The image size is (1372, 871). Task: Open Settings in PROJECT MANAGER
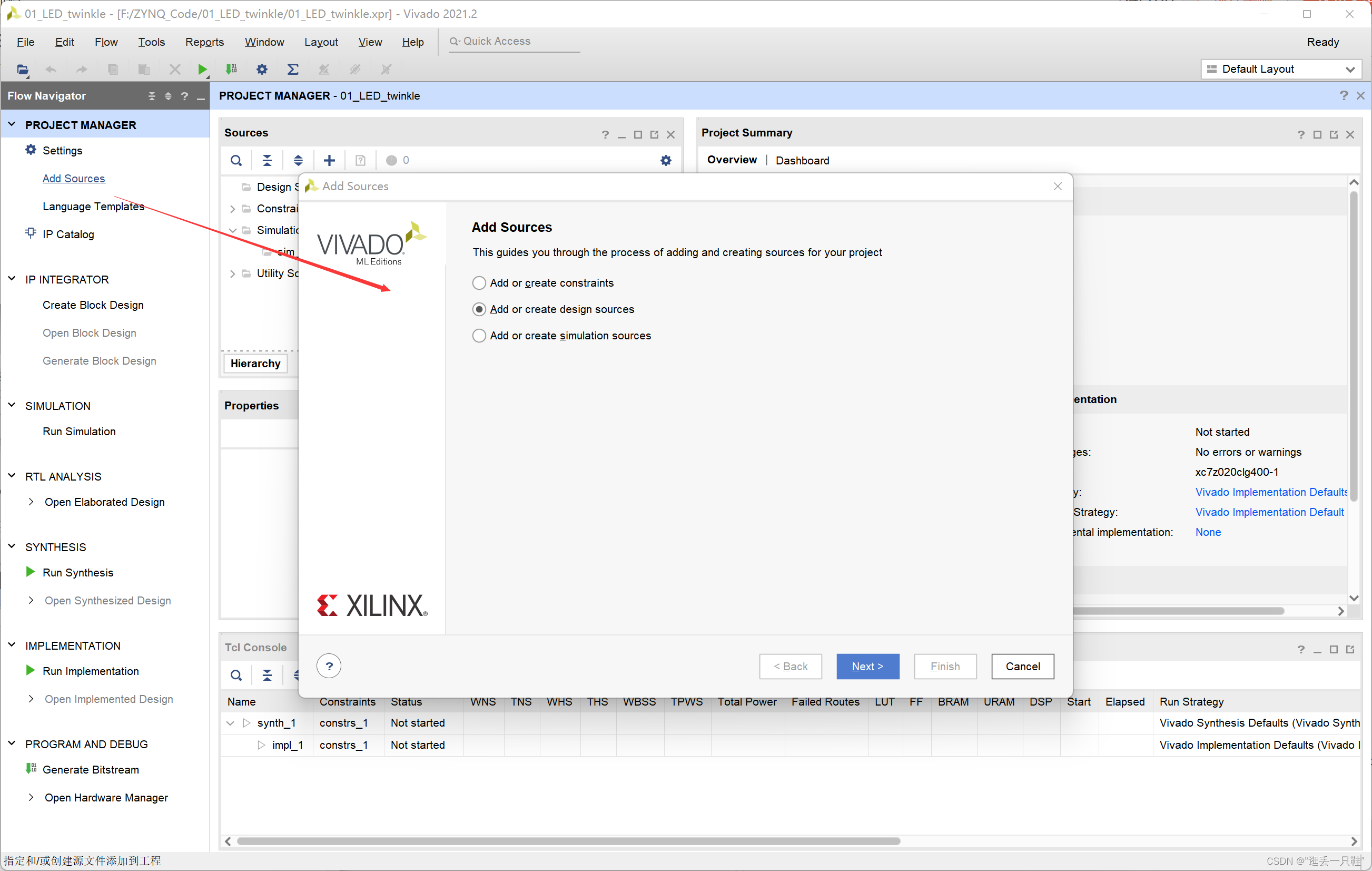tap(62, 151)
